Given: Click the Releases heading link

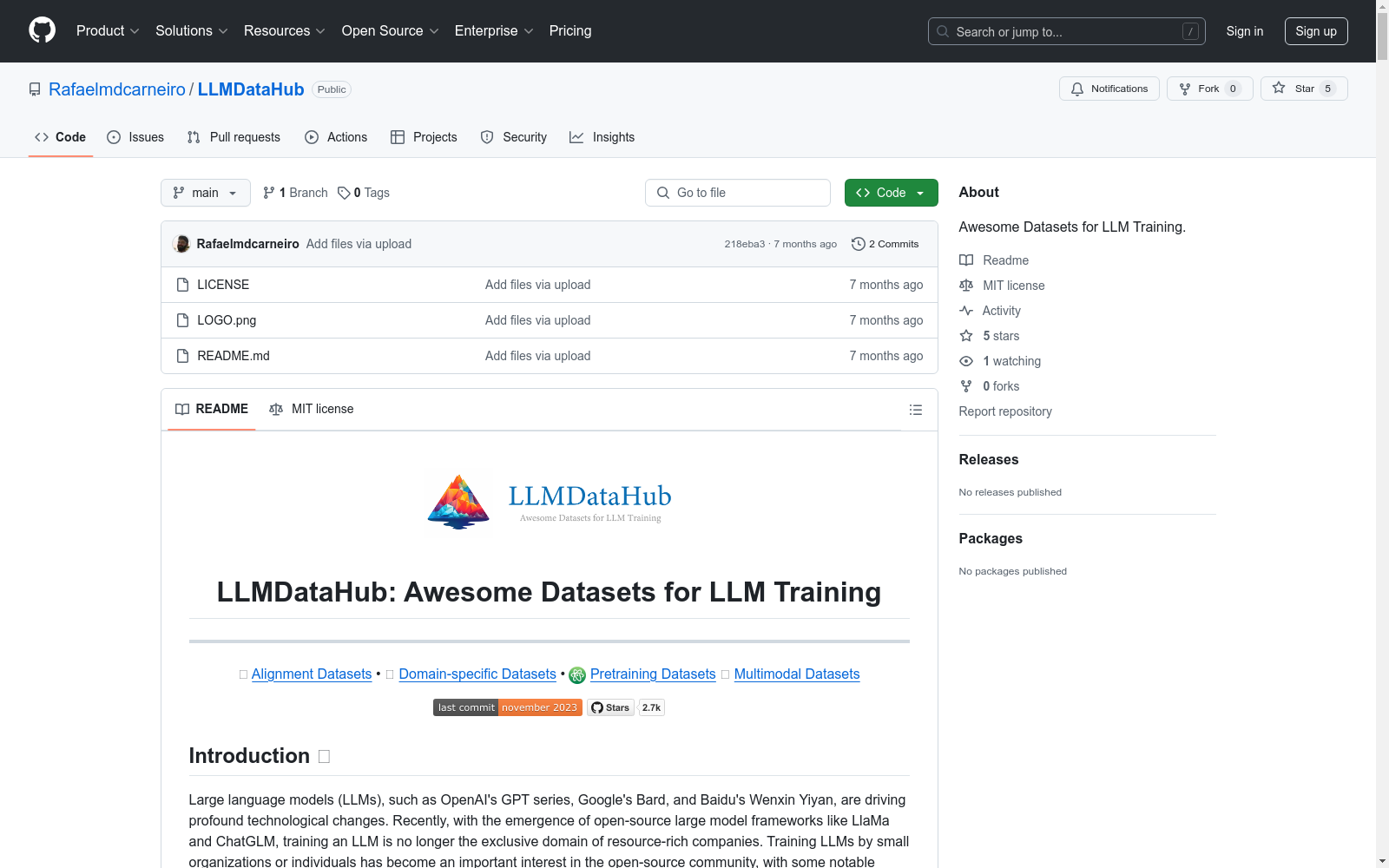Looking at the screenshot, I should click(x=989, y=460).
